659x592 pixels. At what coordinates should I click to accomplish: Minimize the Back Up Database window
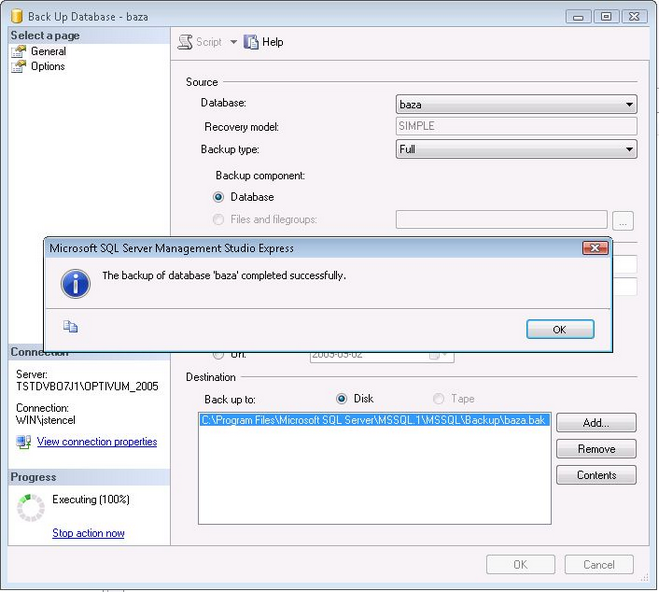pyautogui.click(x=578, y=17)
